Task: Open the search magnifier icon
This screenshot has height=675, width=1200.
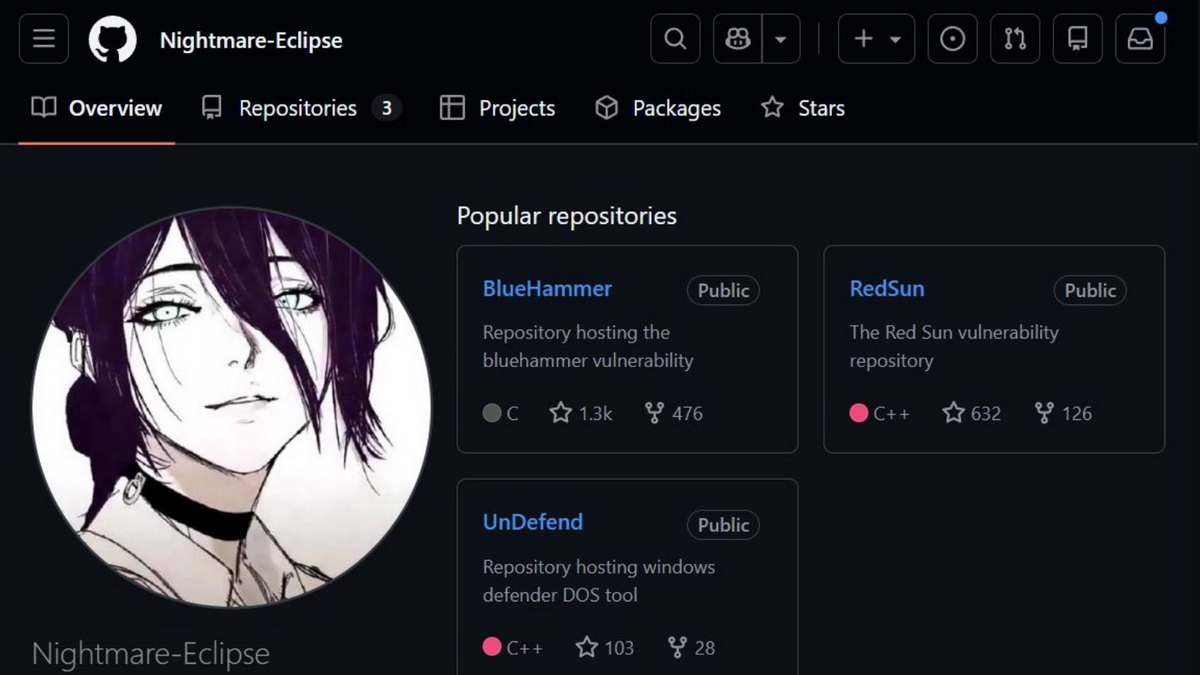Action: coord(675,39)
